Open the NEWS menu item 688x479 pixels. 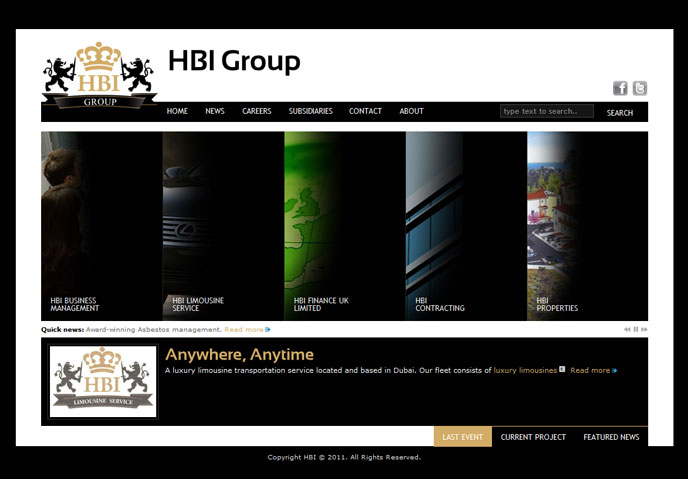(215, 111)
